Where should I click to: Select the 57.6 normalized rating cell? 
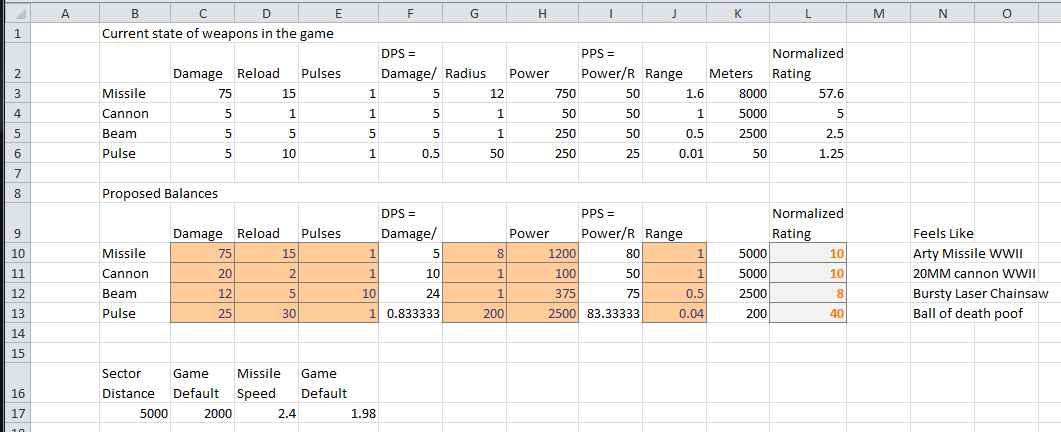(x=808, y=93)
